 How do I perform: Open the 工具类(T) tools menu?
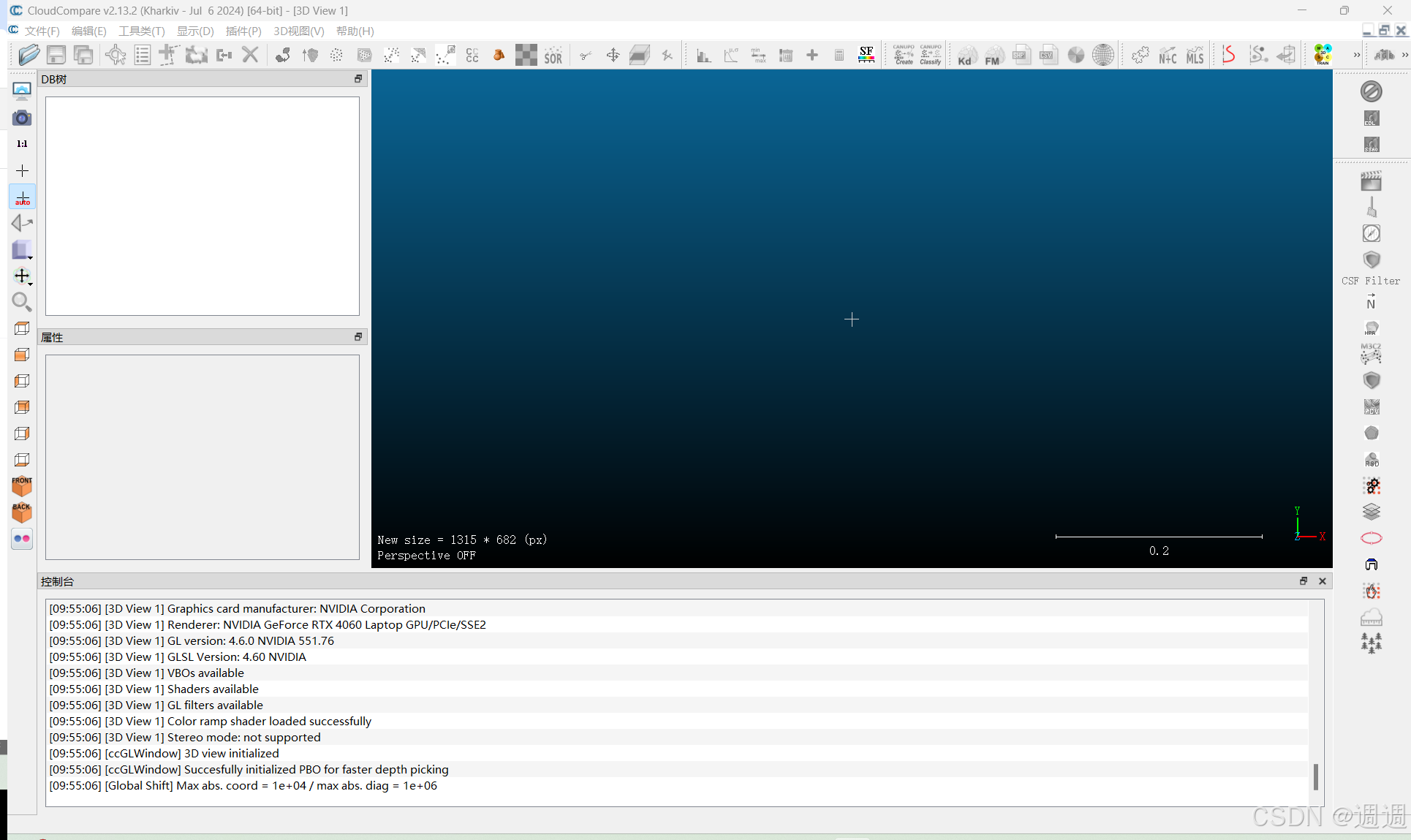pos(141,31)
